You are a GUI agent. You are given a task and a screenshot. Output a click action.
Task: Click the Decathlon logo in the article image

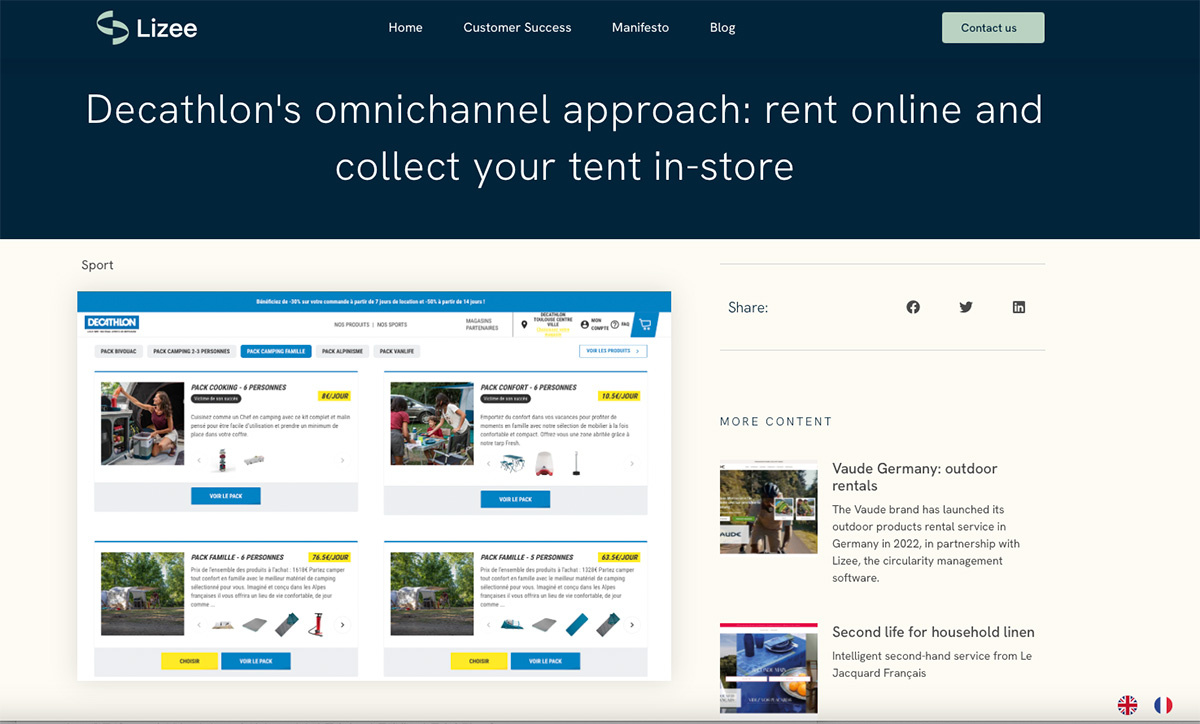point(112,323)
